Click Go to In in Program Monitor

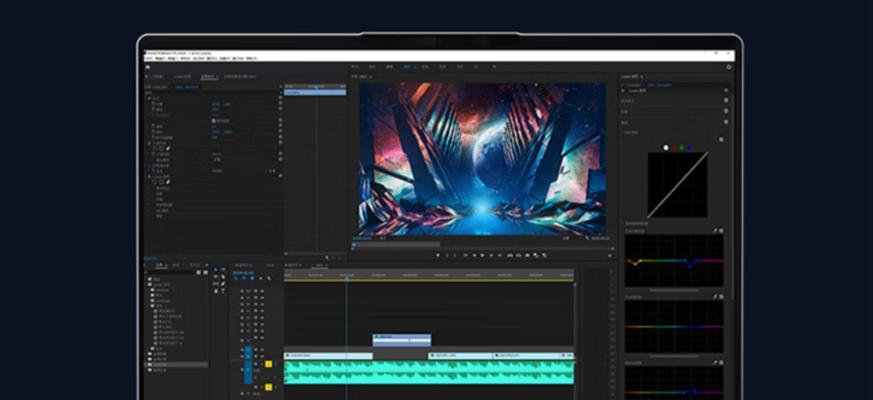tap(466, 255)
